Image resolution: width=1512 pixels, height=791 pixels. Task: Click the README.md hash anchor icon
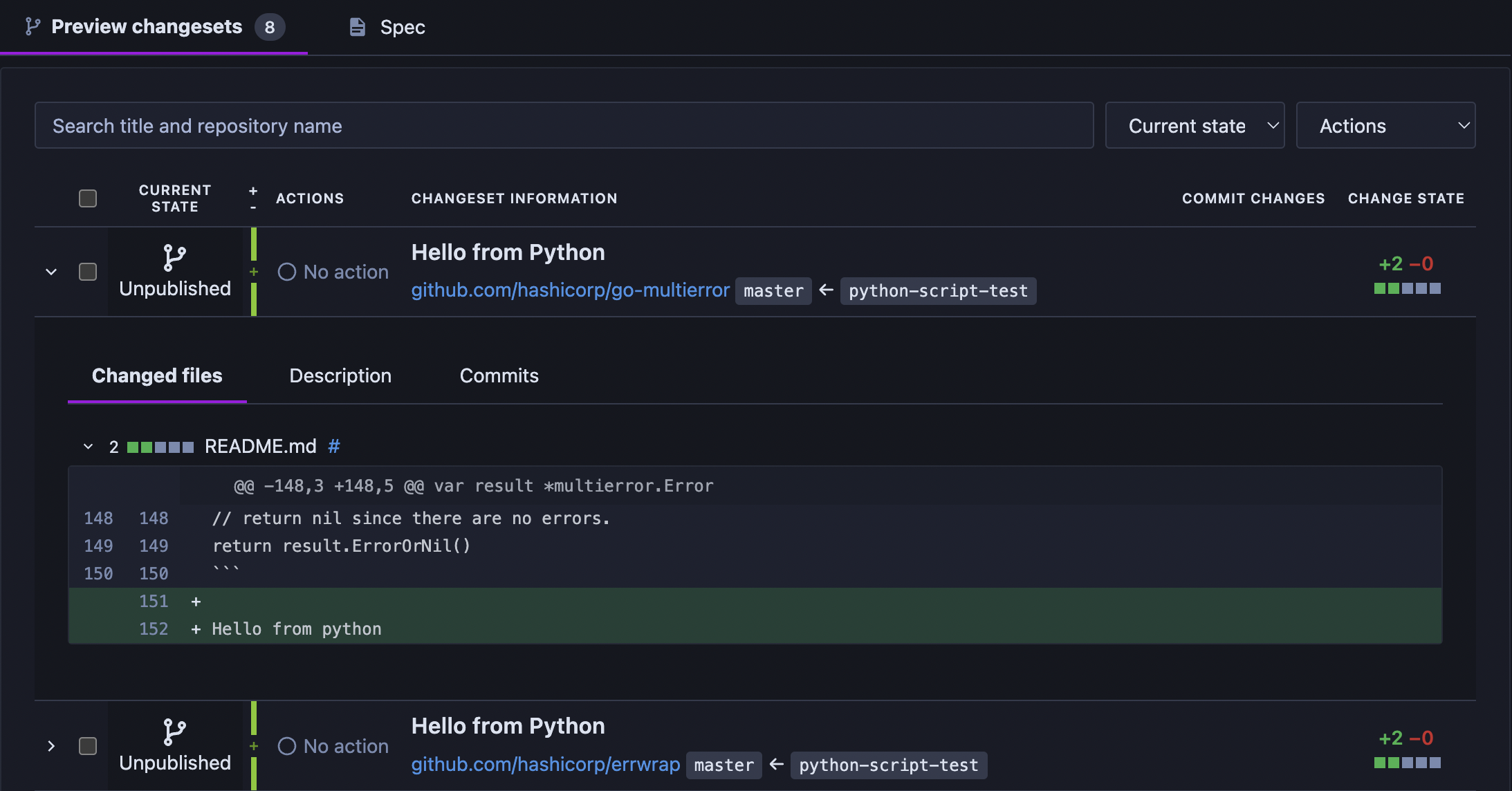tap(334, 447)
